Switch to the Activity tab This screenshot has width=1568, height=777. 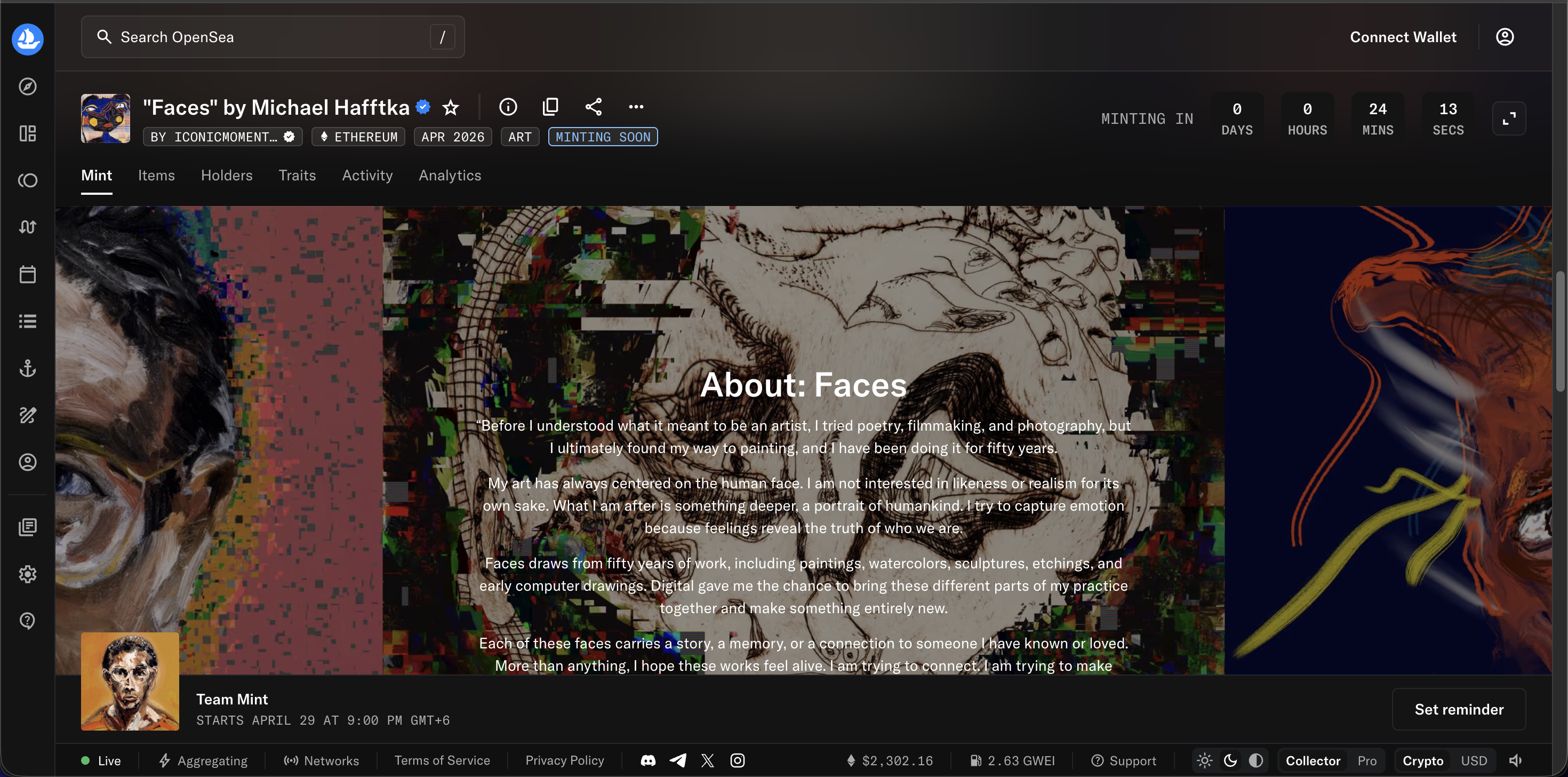367,176
